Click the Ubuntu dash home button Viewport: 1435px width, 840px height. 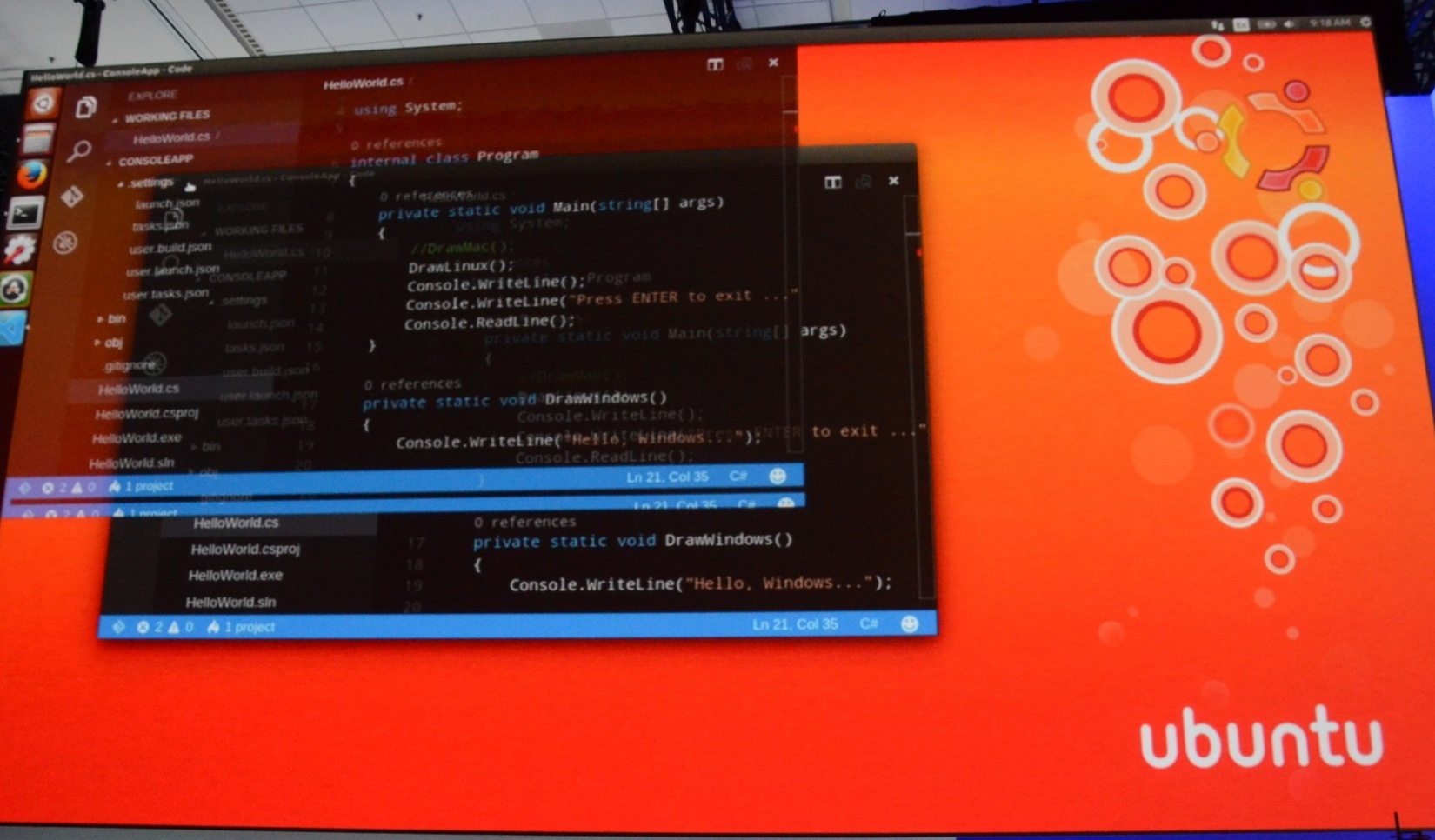pos(37,103)
